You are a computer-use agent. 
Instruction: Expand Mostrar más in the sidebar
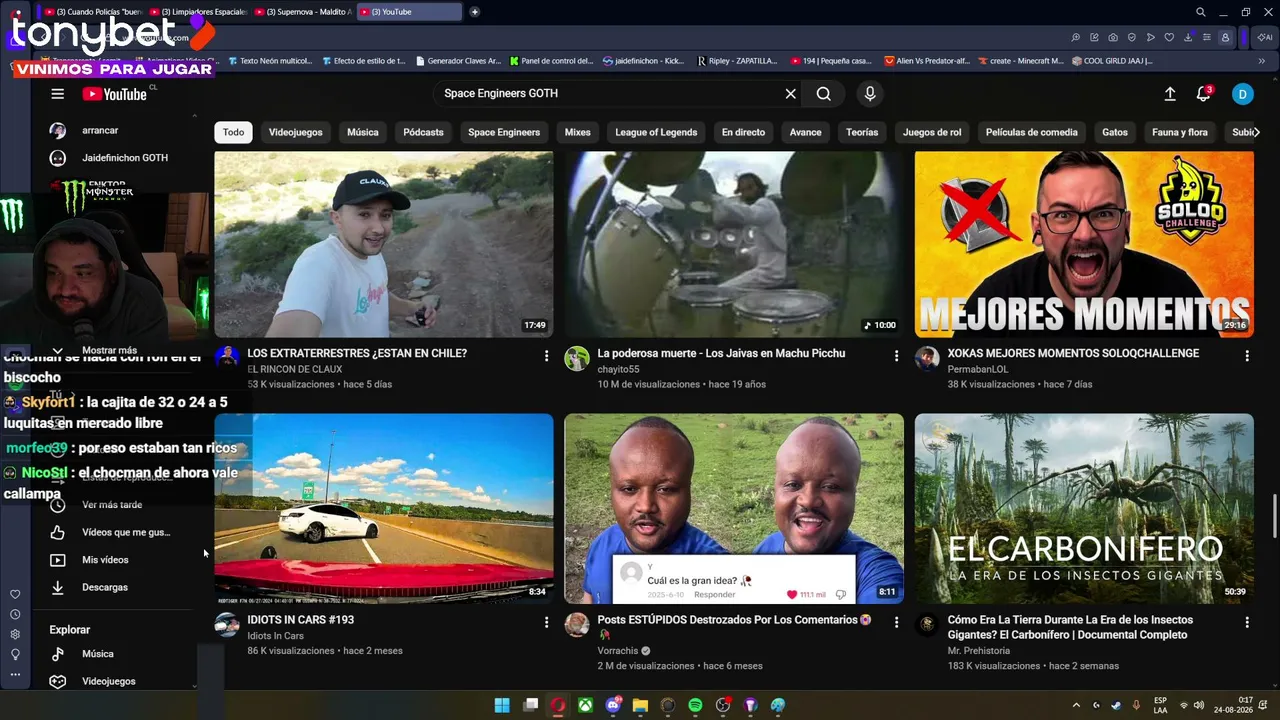[x=109, y=351]
